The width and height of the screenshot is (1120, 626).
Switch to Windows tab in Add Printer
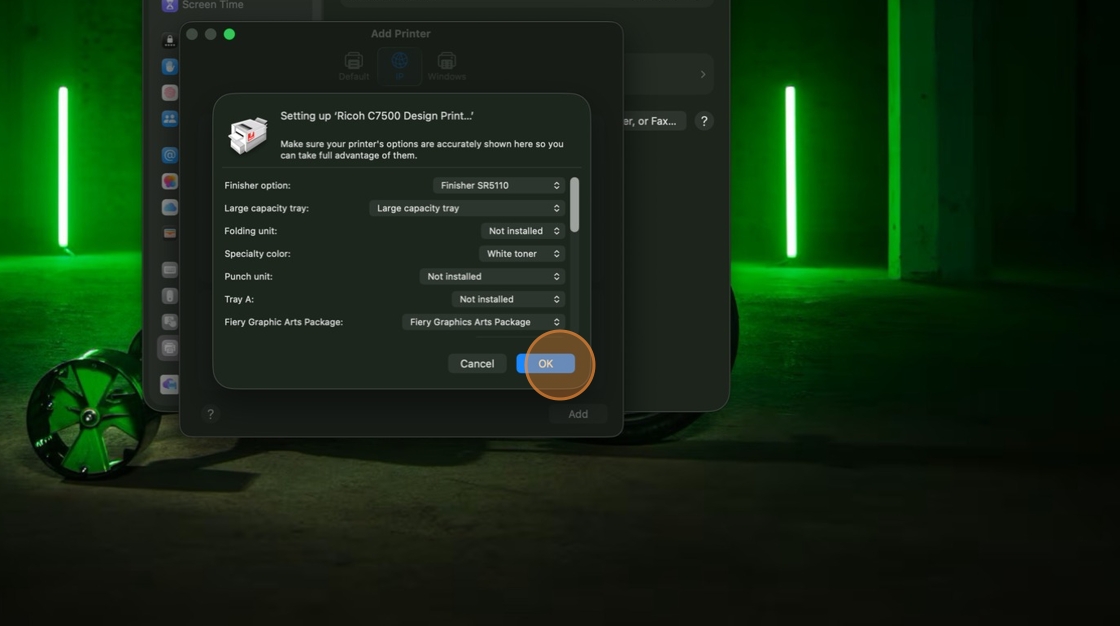point(446,66)
